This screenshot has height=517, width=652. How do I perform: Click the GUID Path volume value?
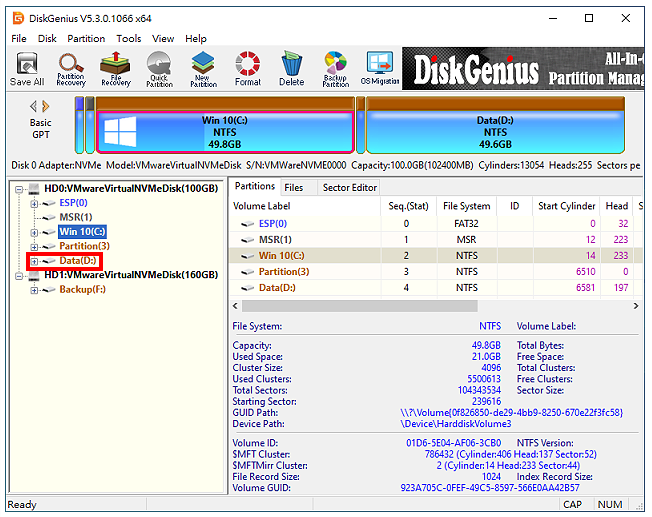511,413
